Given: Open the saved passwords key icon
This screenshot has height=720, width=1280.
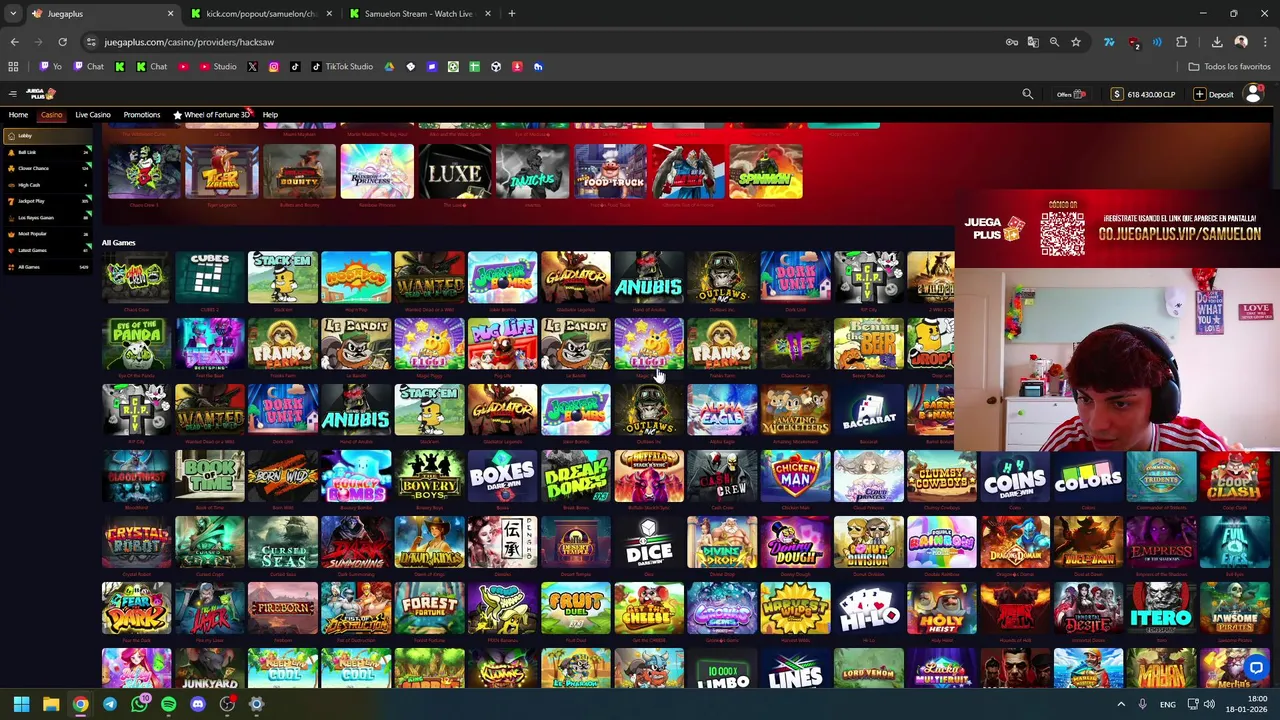Looking at the screenshot, I should (x=1012, y=42).
